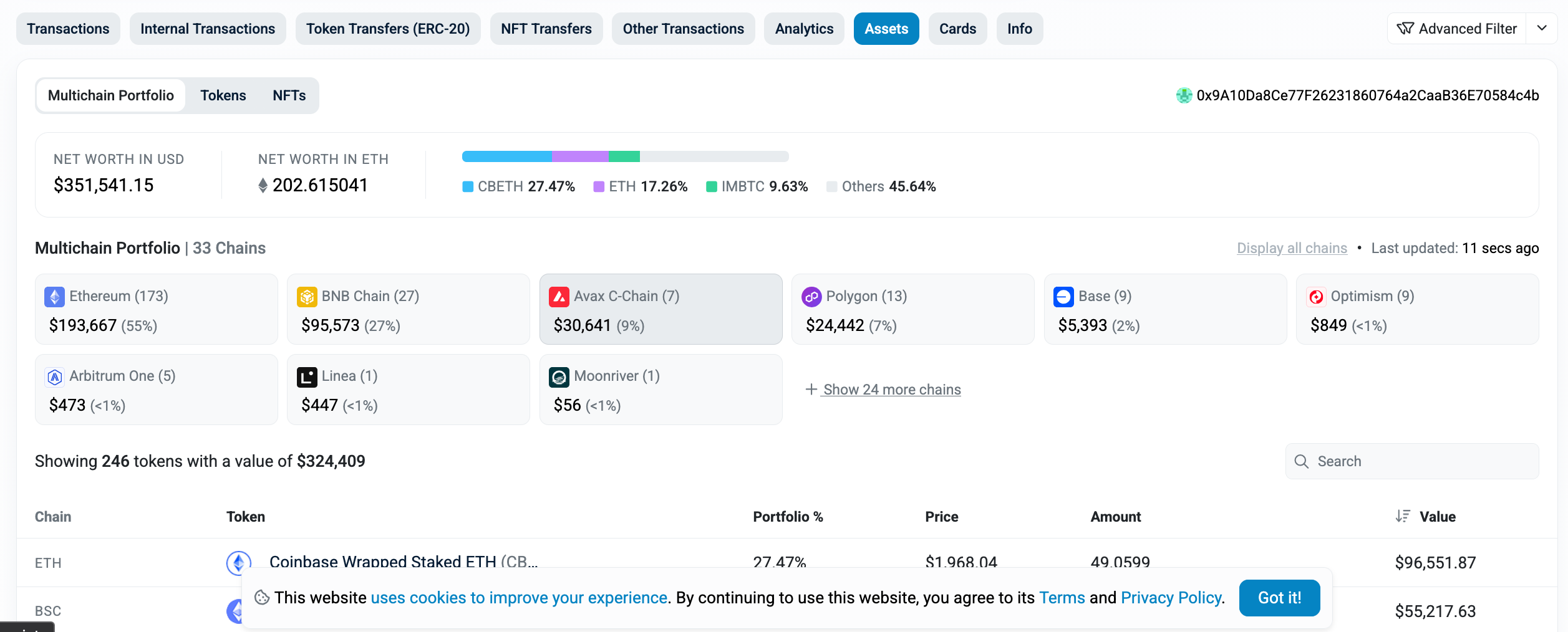Screen dimensions: 1568x632
Task: Click the Polygon balance $24,442
Action: [x=835, y=325]
